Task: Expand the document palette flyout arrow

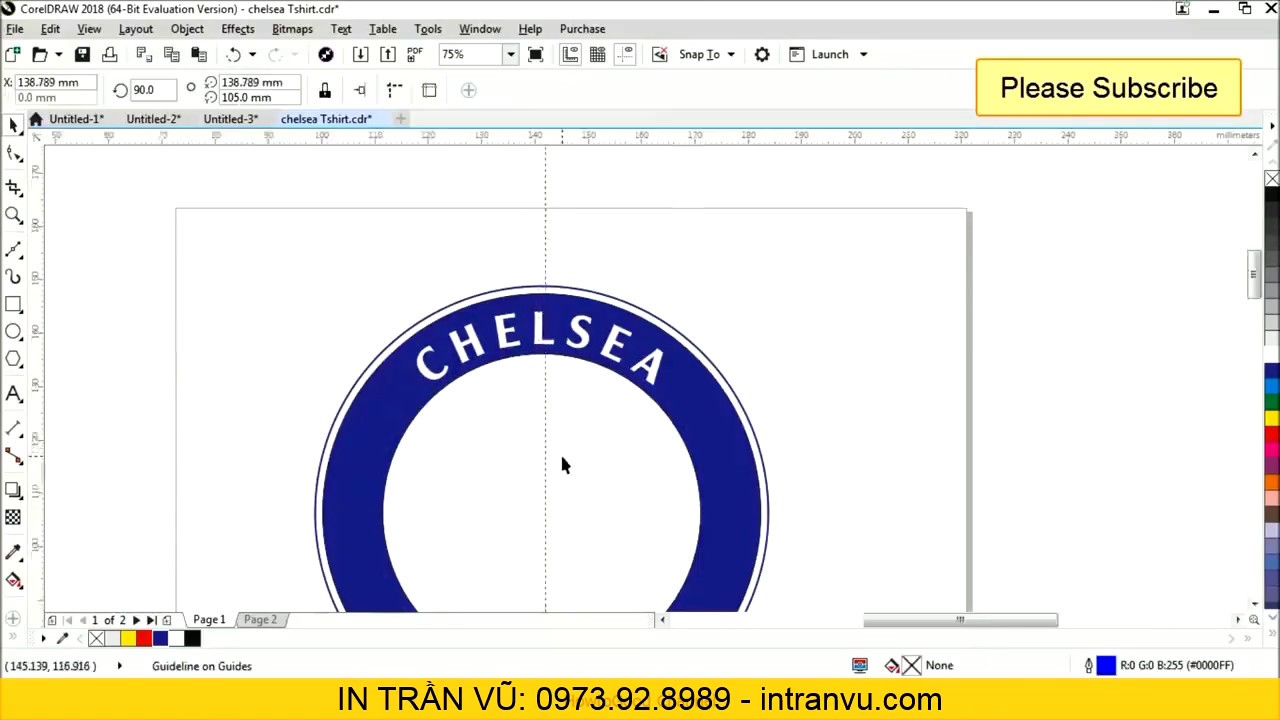Action: (43, 638)
